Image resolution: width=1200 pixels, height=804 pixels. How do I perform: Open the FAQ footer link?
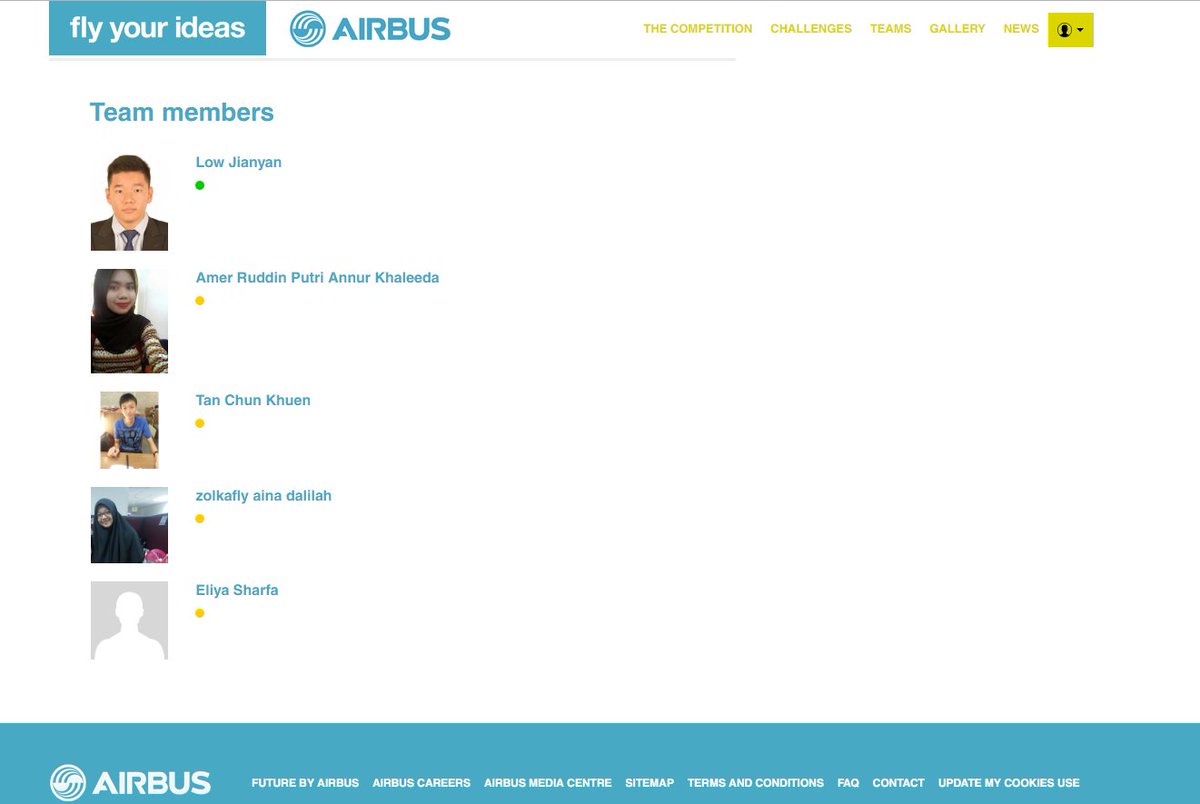point(848,783)
